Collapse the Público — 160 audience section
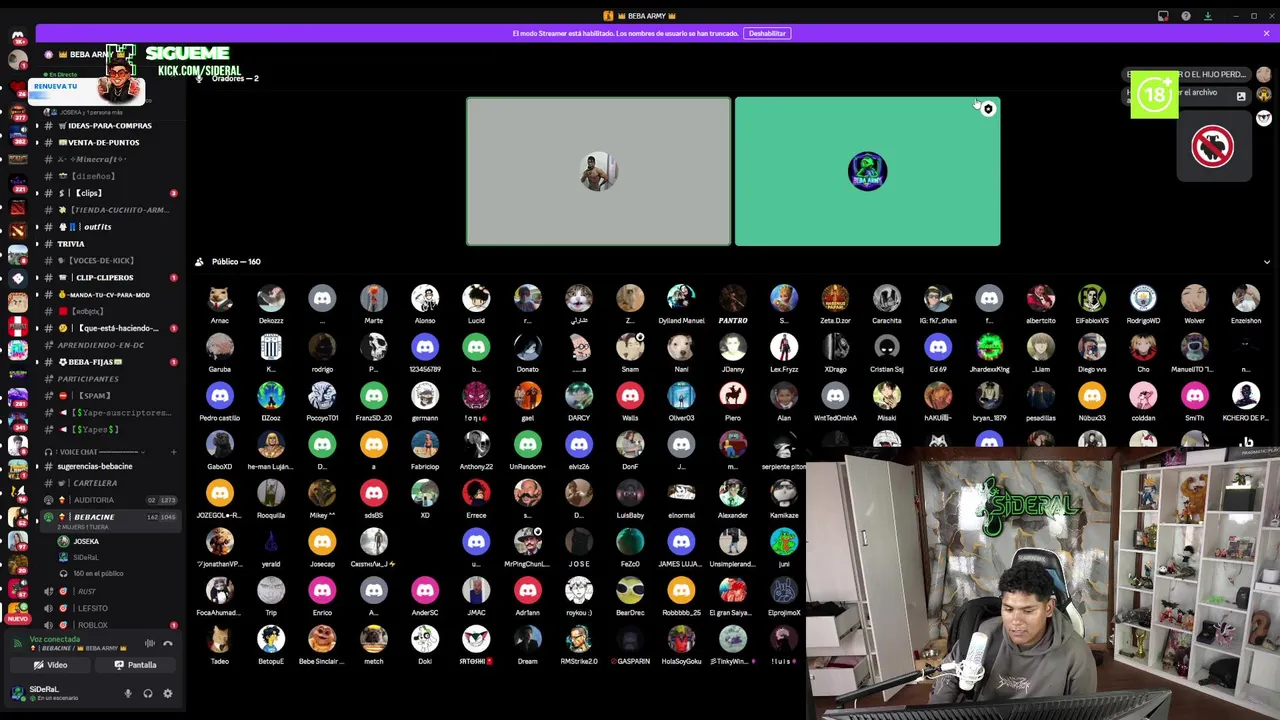The image size is (1280, 720). point(1266,262)
